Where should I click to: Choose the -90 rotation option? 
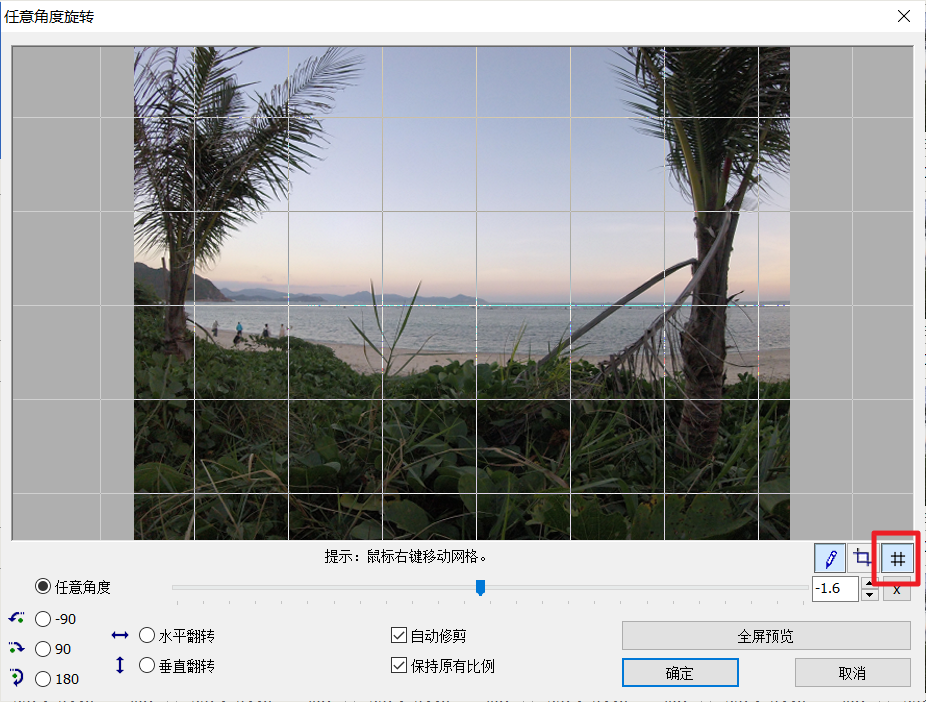pyautogui.click(x=43, y=619)
